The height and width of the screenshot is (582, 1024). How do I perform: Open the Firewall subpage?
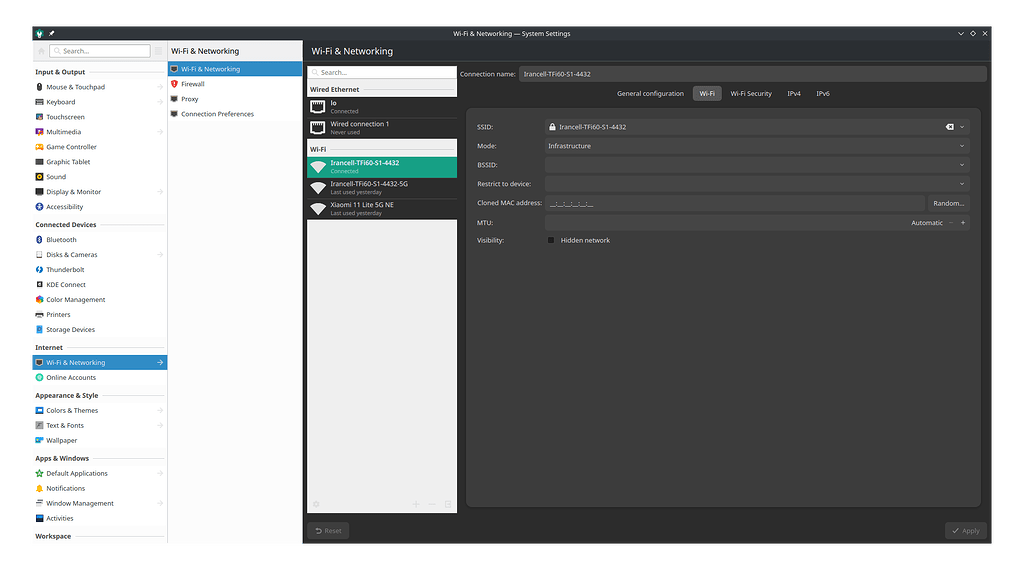tap(235, 84)
